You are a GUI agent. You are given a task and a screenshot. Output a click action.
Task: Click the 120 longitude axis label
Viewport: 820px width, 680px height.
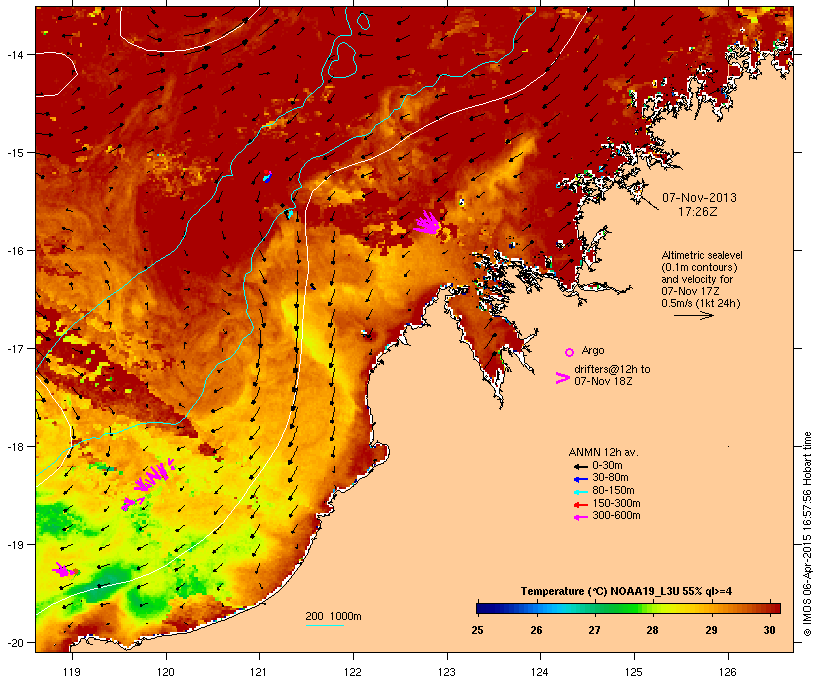[166, 672]
